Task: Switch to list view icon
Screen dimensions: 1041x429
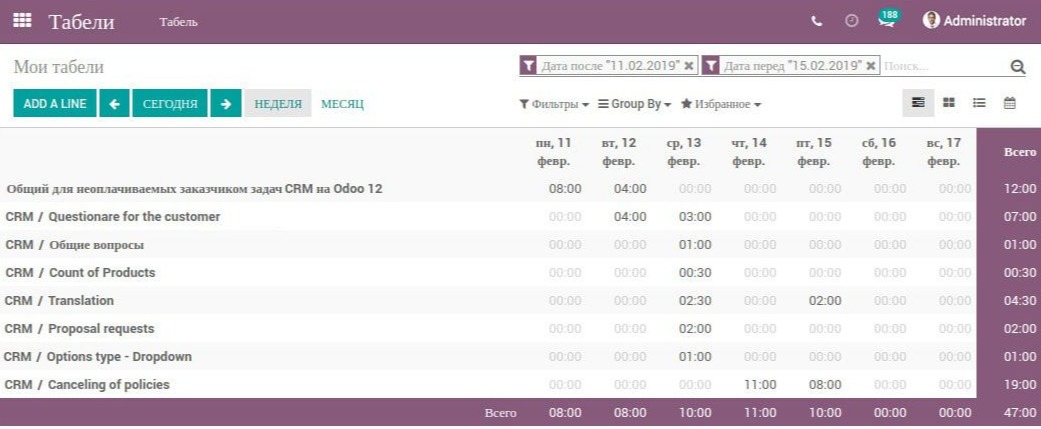Action: (979, 103)
